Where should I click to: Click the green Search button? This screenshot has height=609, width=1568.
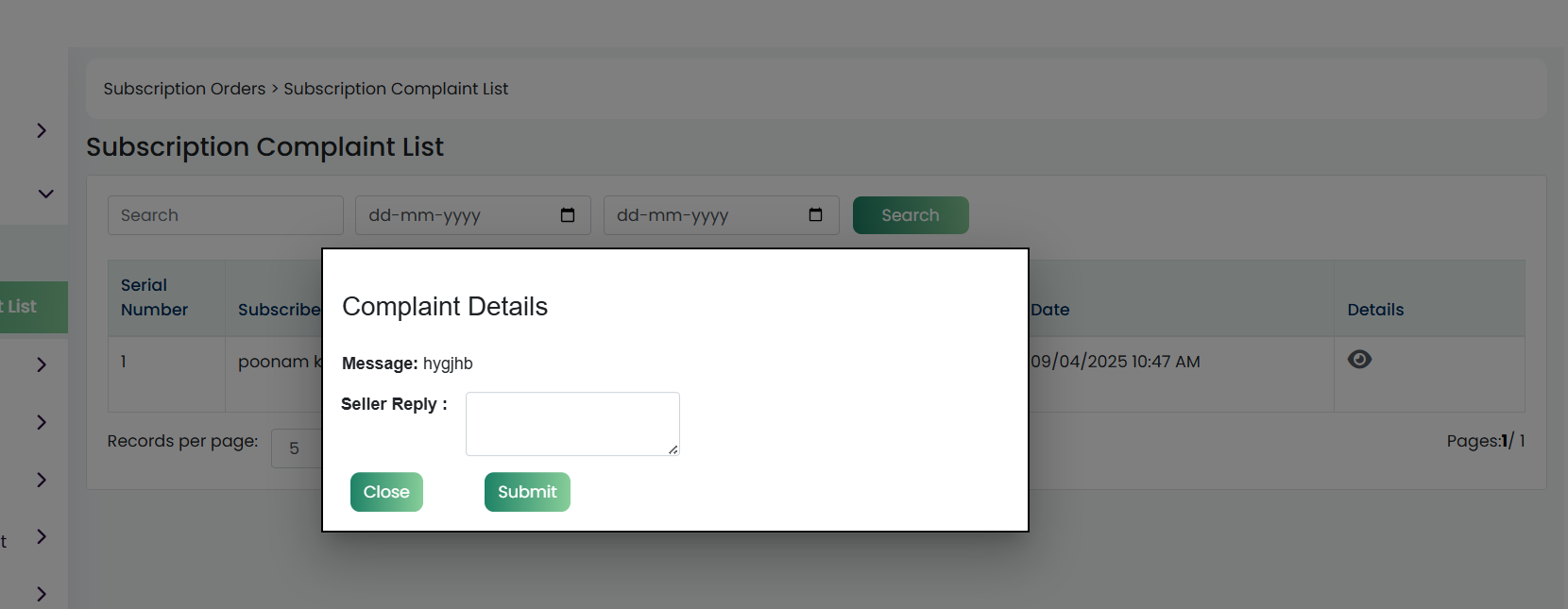coord(911,215)
